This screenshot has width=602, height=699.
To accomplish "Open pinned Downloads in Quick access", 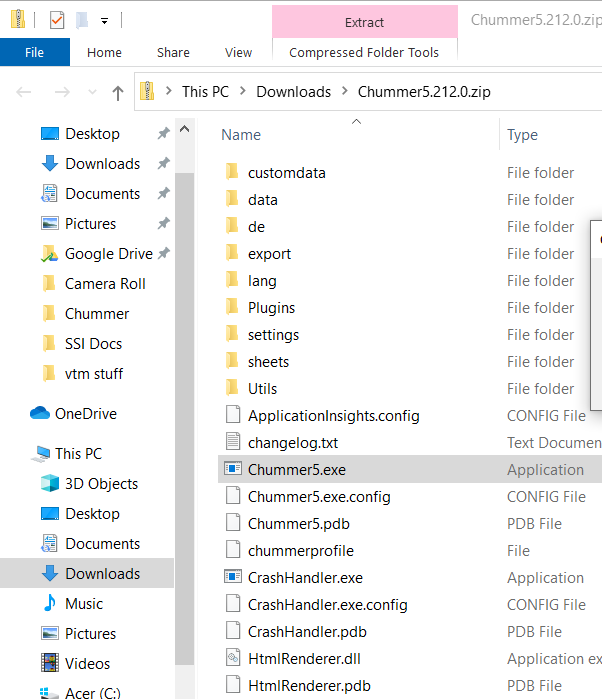I will [103, 164].
